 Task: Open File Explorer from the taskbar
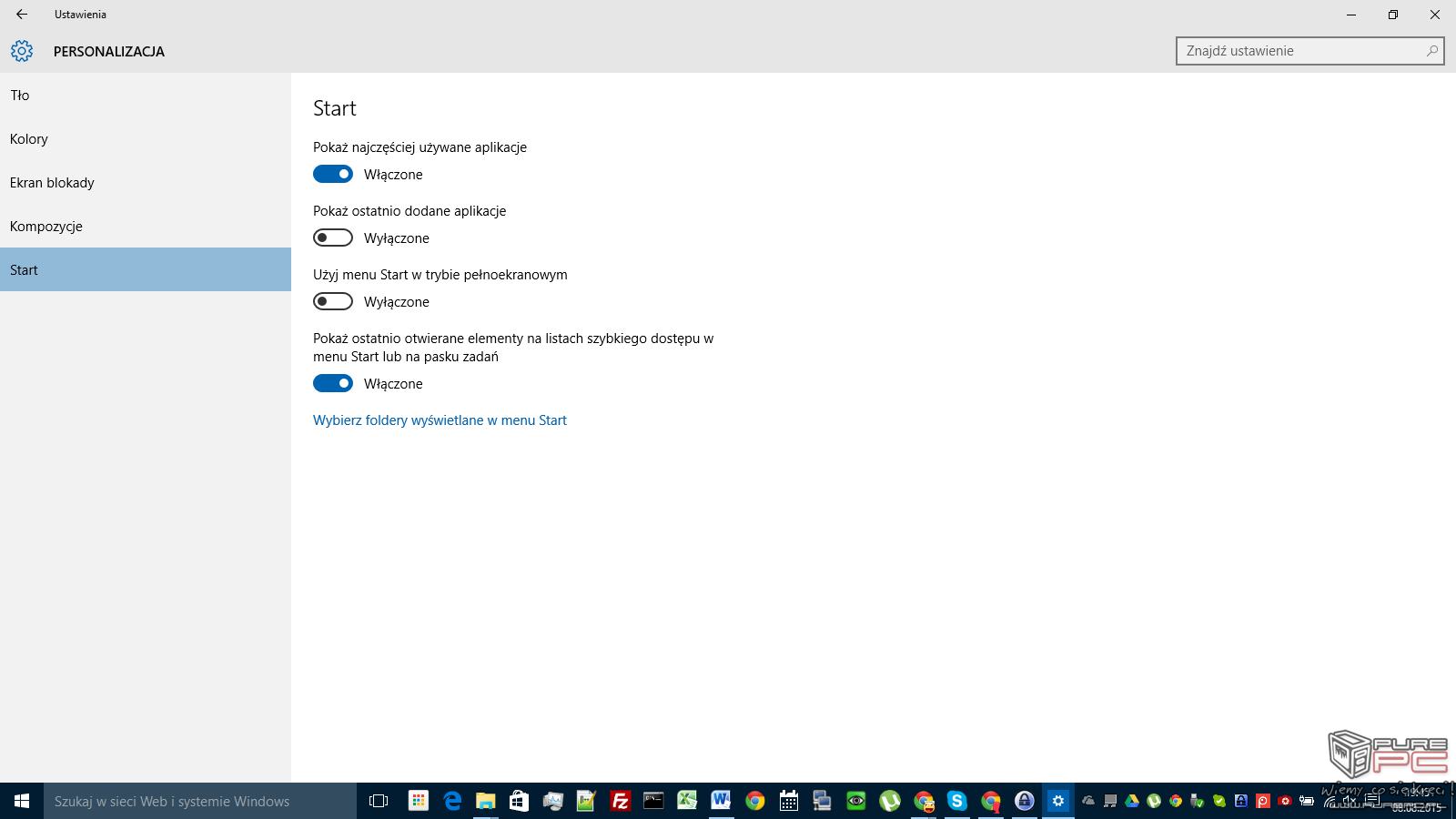click(x=485, y=801)
